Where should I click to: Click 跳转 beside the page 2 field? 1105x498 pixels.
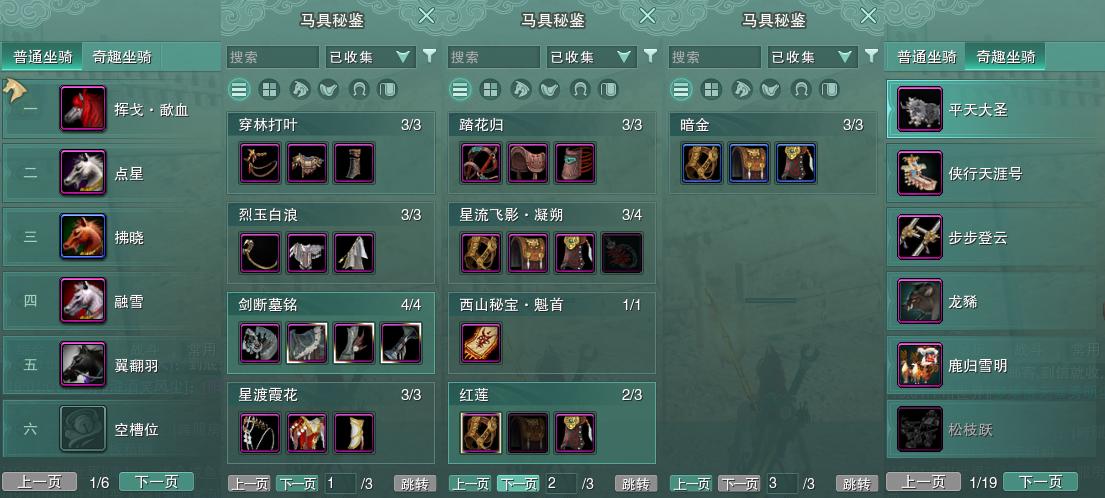pyautogui.click(x=636, y=483)
